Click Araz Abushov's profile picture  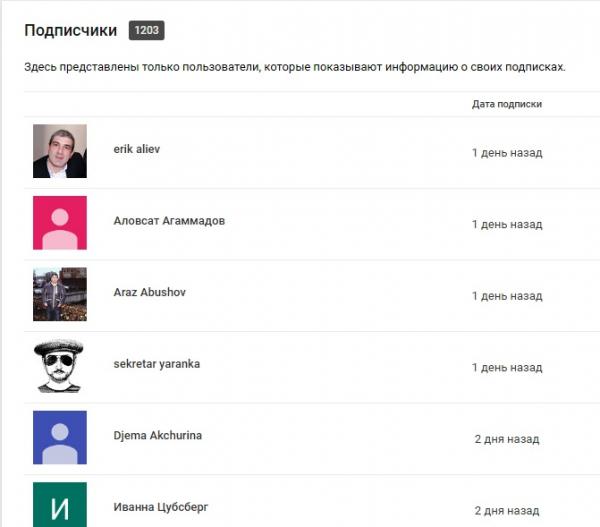60,294
